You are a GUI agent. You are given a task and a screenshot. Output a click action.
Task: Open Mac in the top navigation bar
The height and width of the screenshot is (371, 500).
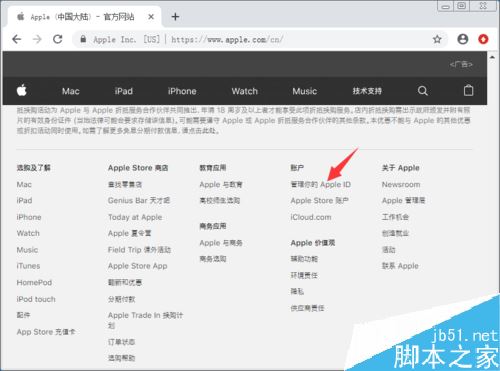point(70,91)
